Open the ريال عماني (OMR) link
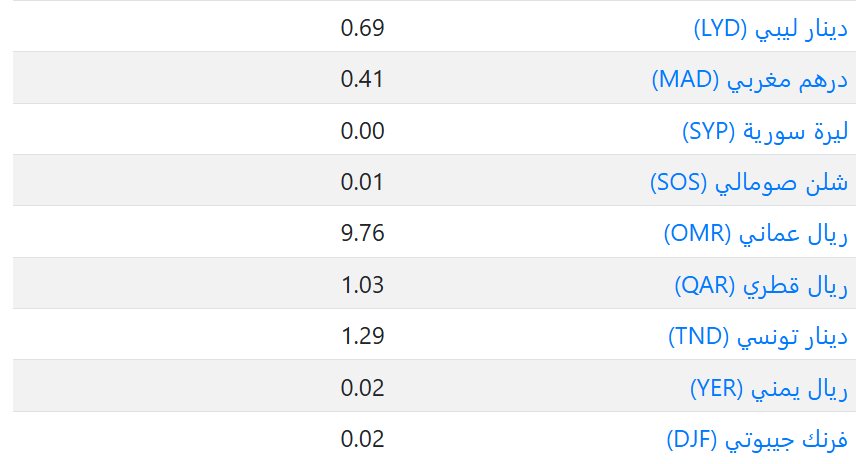This screenshot has width=857, height=464. click(x=756, y=235)
